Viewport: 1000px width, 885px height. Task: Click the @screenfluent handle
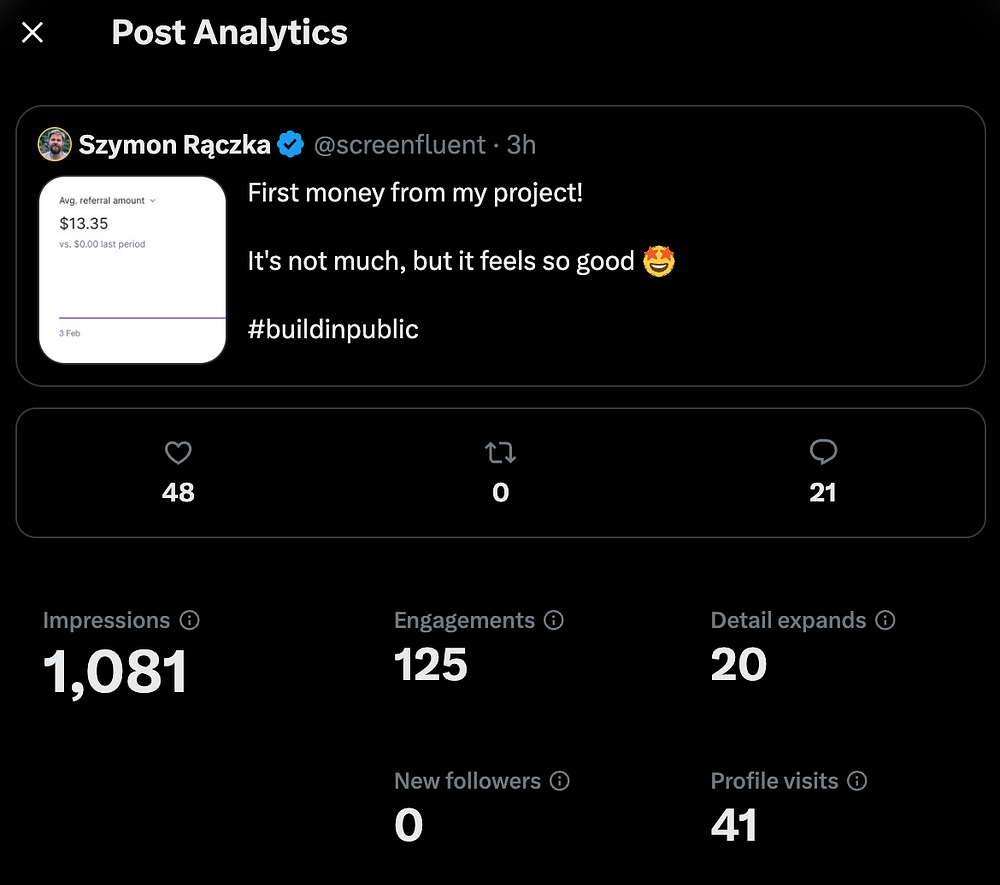coord(399,145)
